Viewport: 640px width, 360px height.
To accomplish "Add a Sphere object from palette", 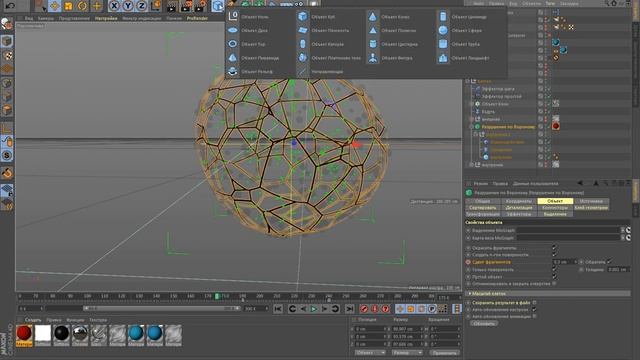I will (460, 30).
